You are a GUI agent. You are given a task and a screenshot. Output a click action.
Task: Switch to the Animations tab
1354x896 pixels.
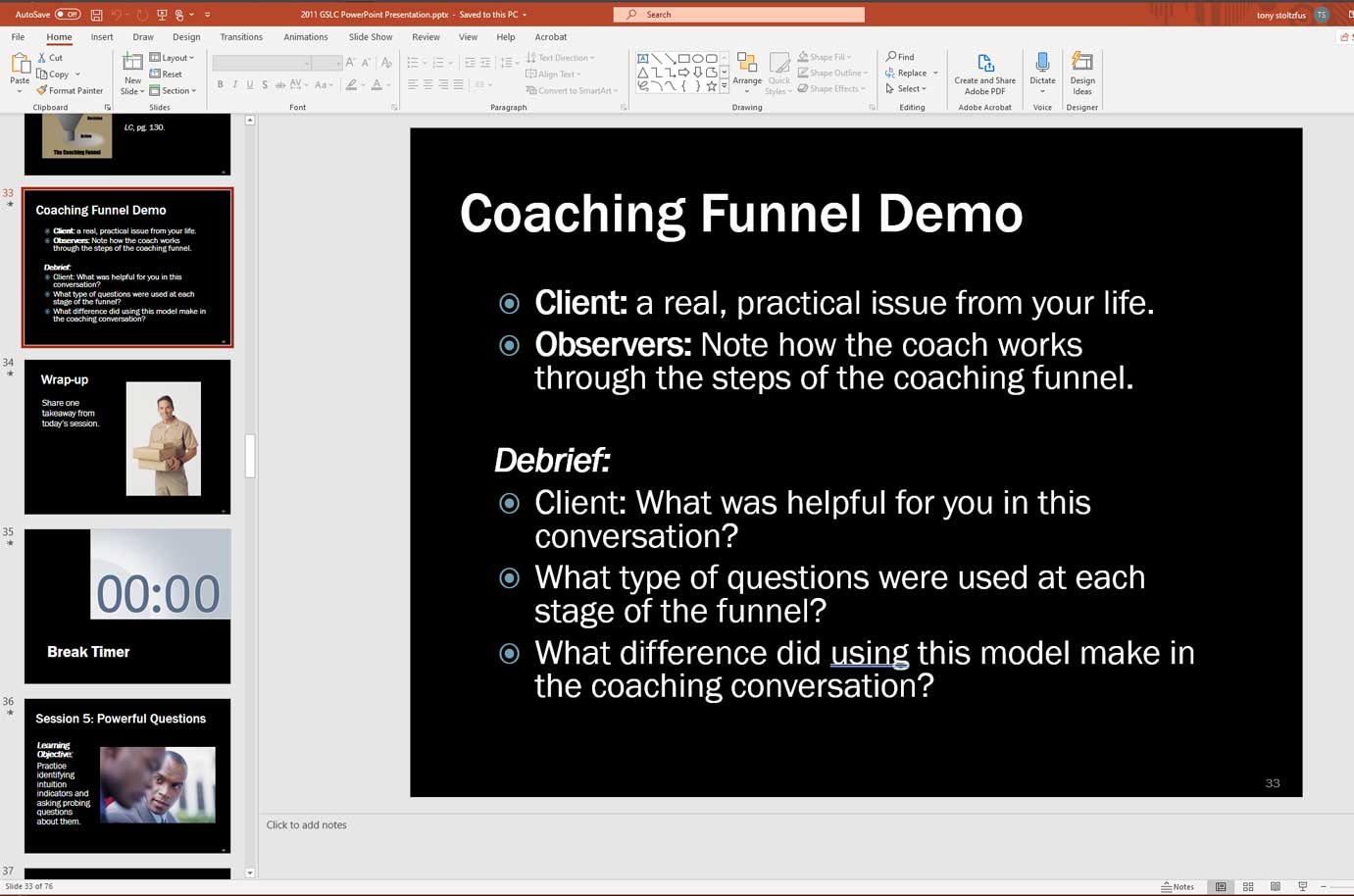tap(306, 37)
